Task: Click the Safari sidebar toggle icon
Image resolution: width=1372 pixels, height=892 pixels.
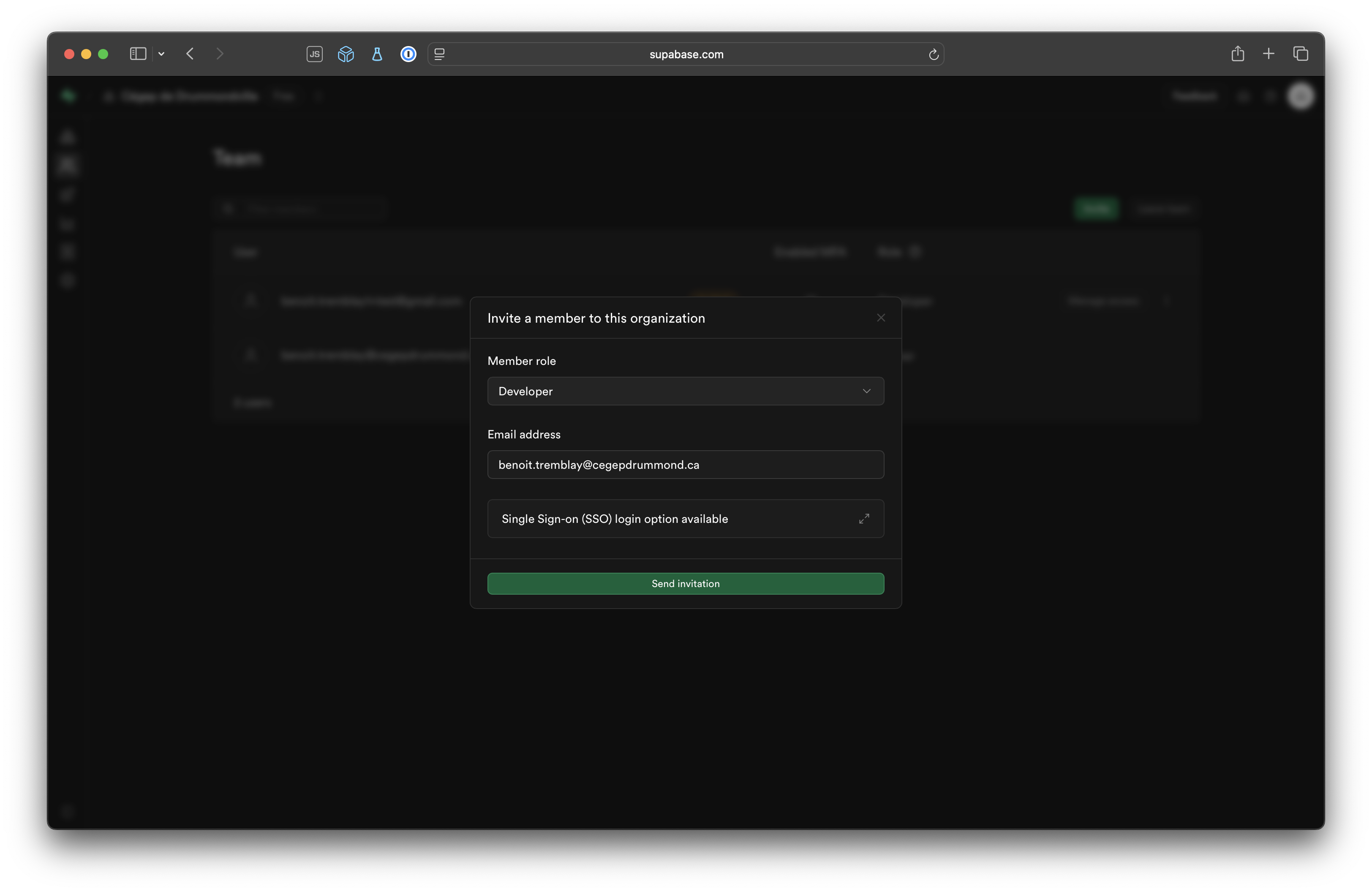Action: pos(138,54)
